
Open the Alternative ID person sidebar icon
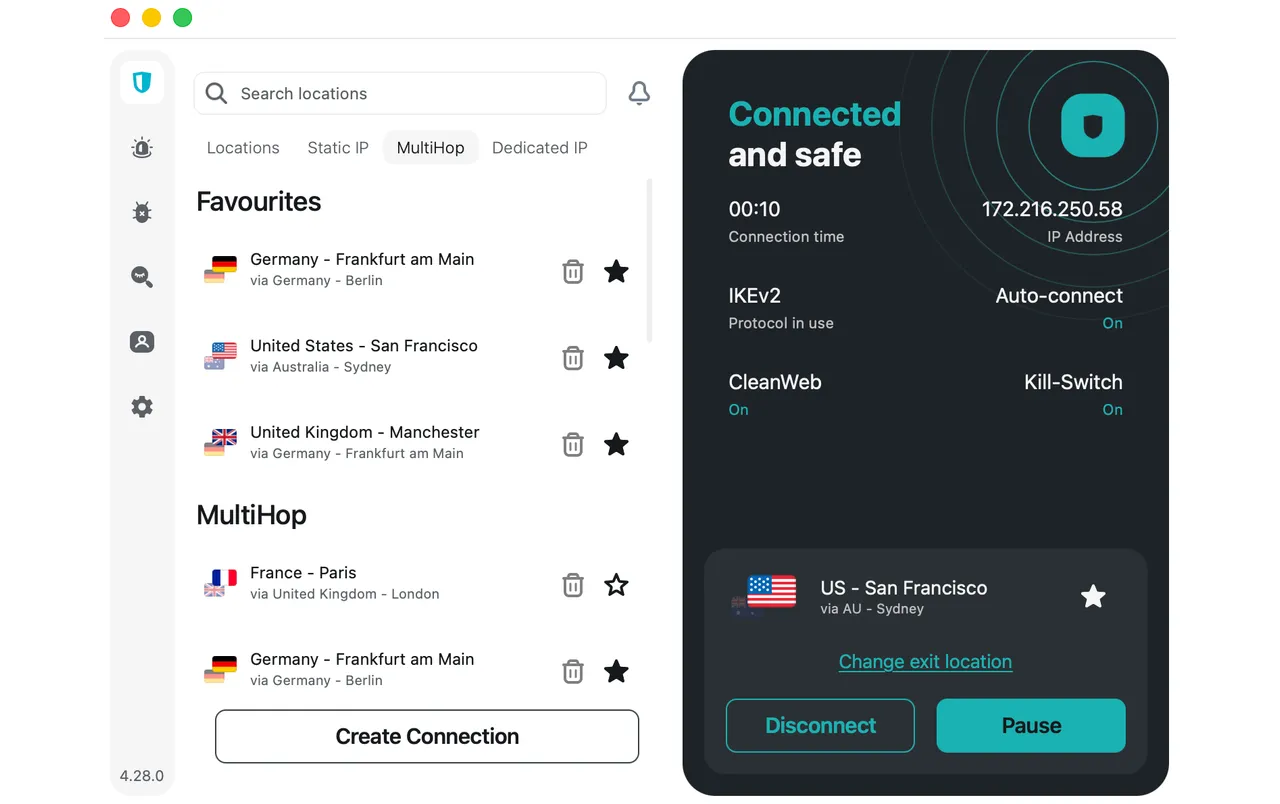pos(142,342)
